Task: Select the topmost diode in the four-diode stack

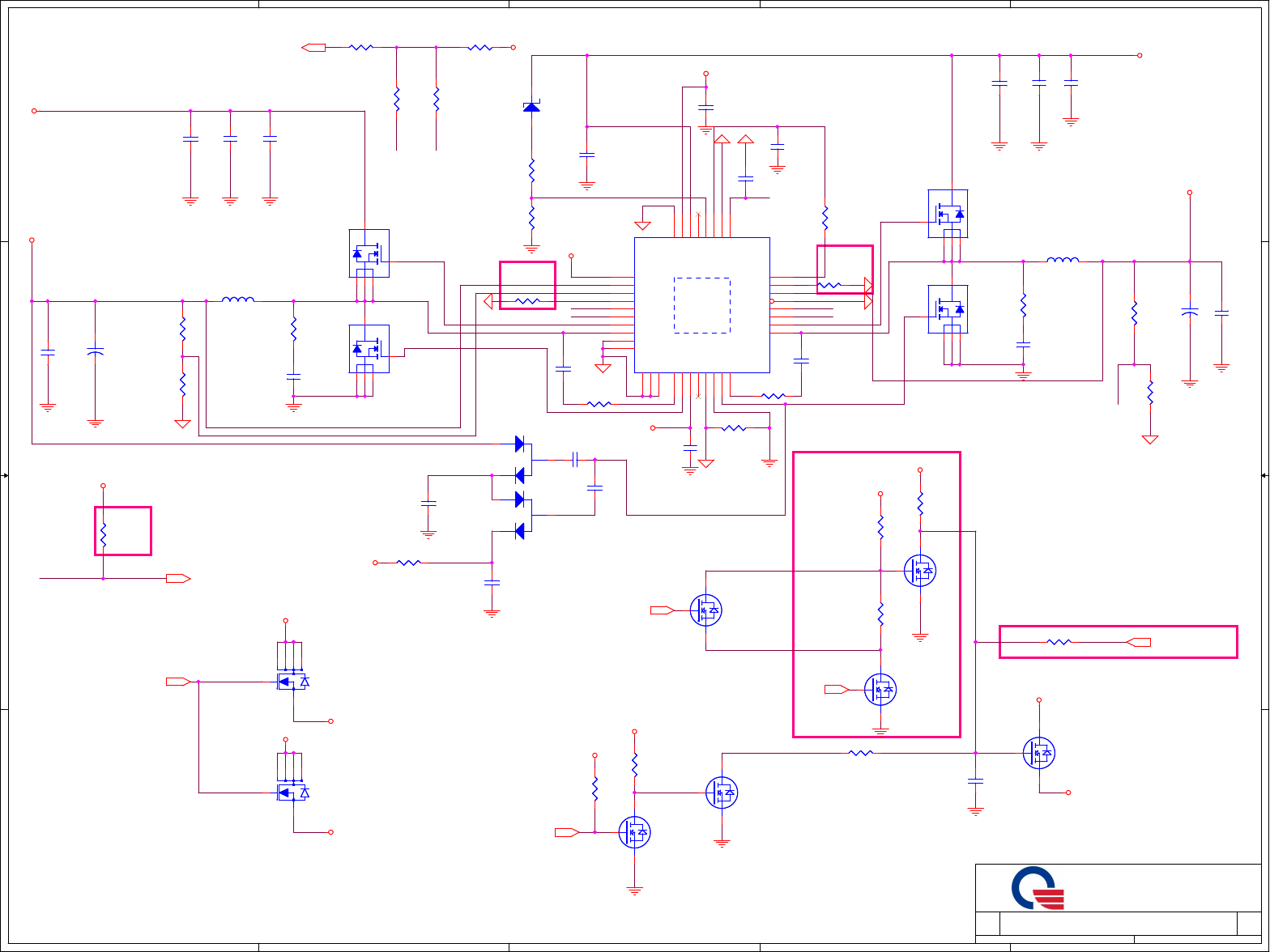Action: [520, 444]
